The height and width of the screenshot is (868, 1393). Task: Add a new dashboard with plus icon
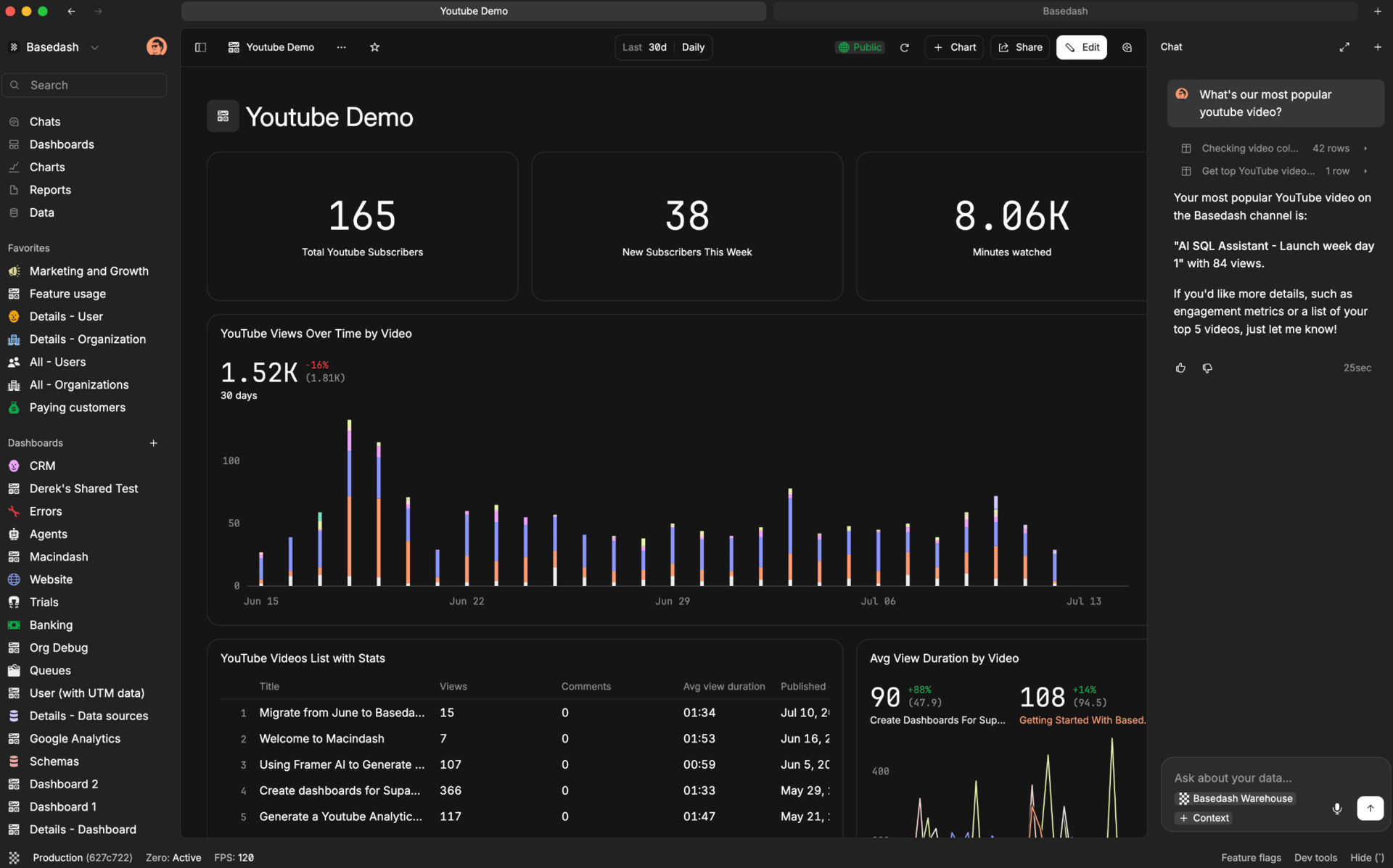pos(153,443)
